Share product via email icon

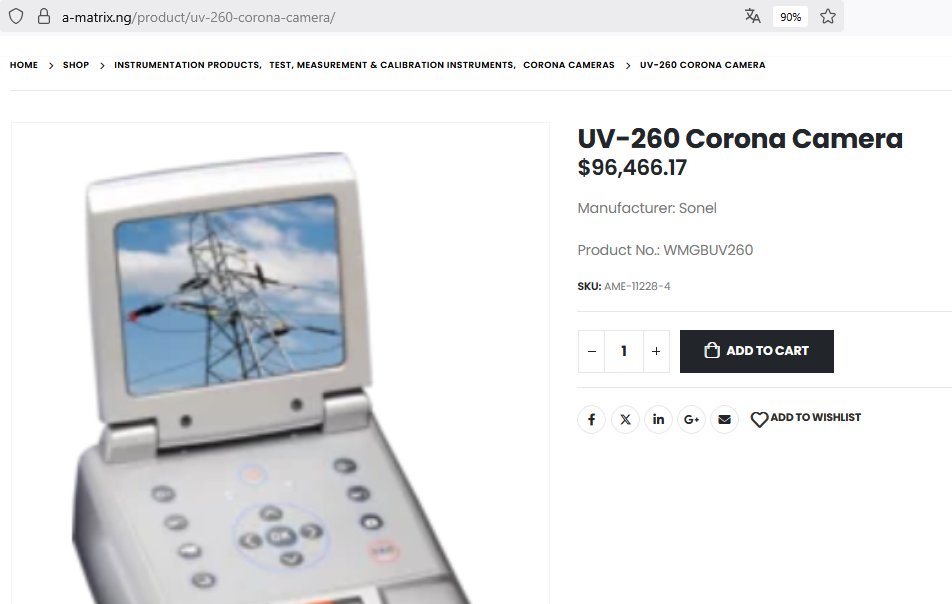[x=724, y=419]
